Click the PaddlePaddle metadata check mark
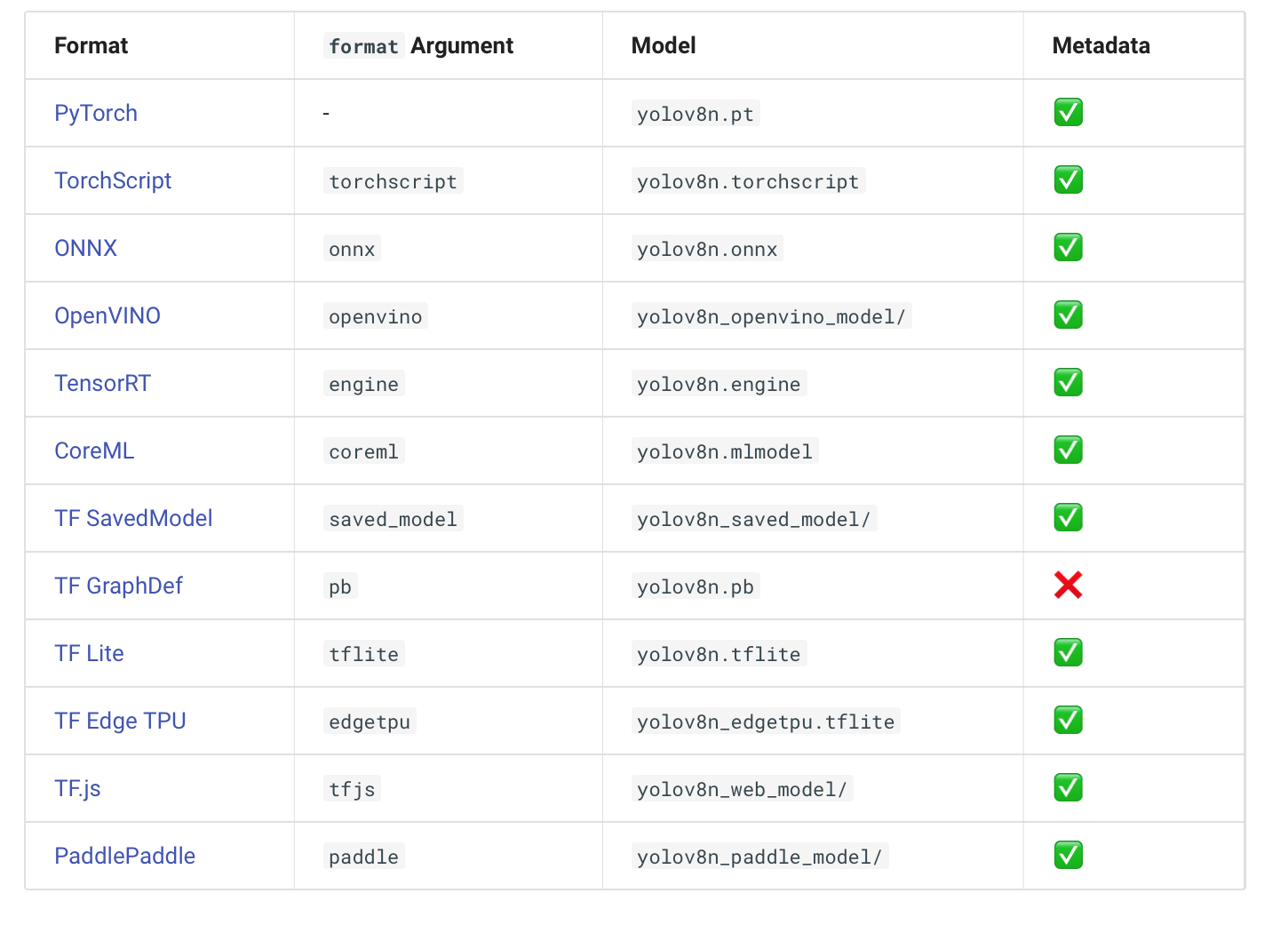1288x933 pixels. 1068,855
